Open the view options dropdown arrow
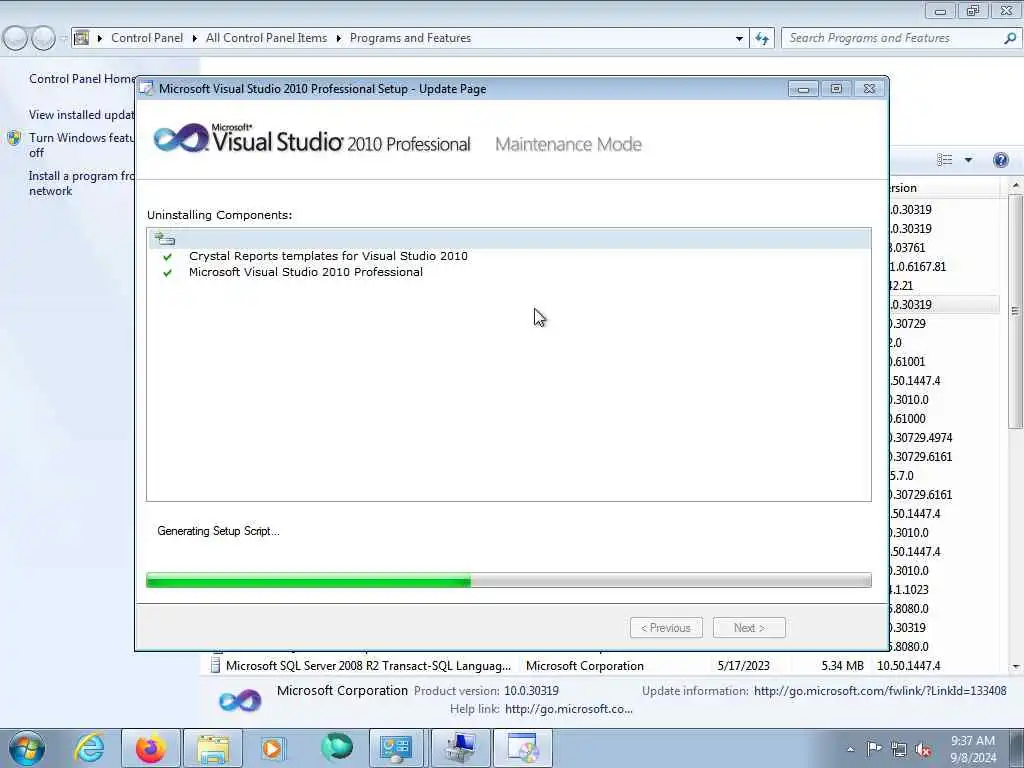Viewport: 1024px width, 768px height. pyautogui.click(x=968, y=160)
